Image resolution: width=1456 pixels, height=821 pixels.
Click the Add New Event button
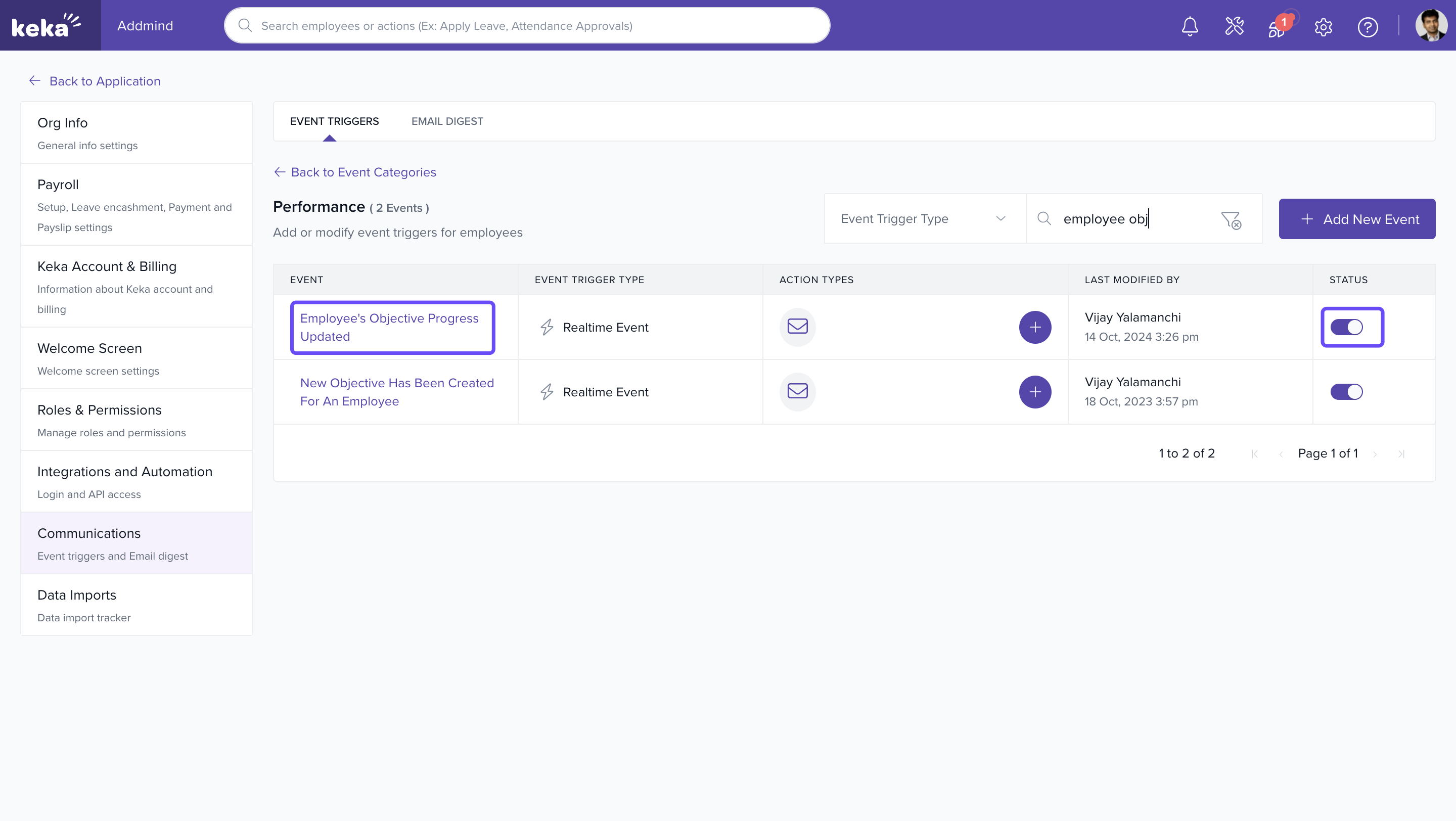click(x=1356, y=219)
